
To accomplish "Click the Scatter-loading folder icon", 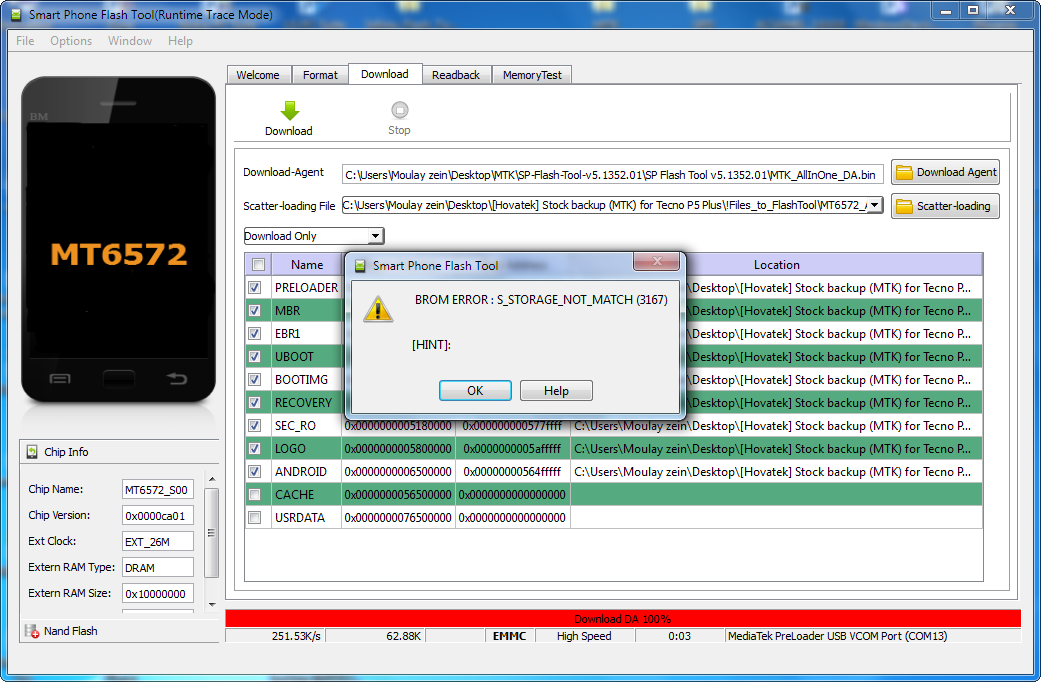I will coord(904,207).
